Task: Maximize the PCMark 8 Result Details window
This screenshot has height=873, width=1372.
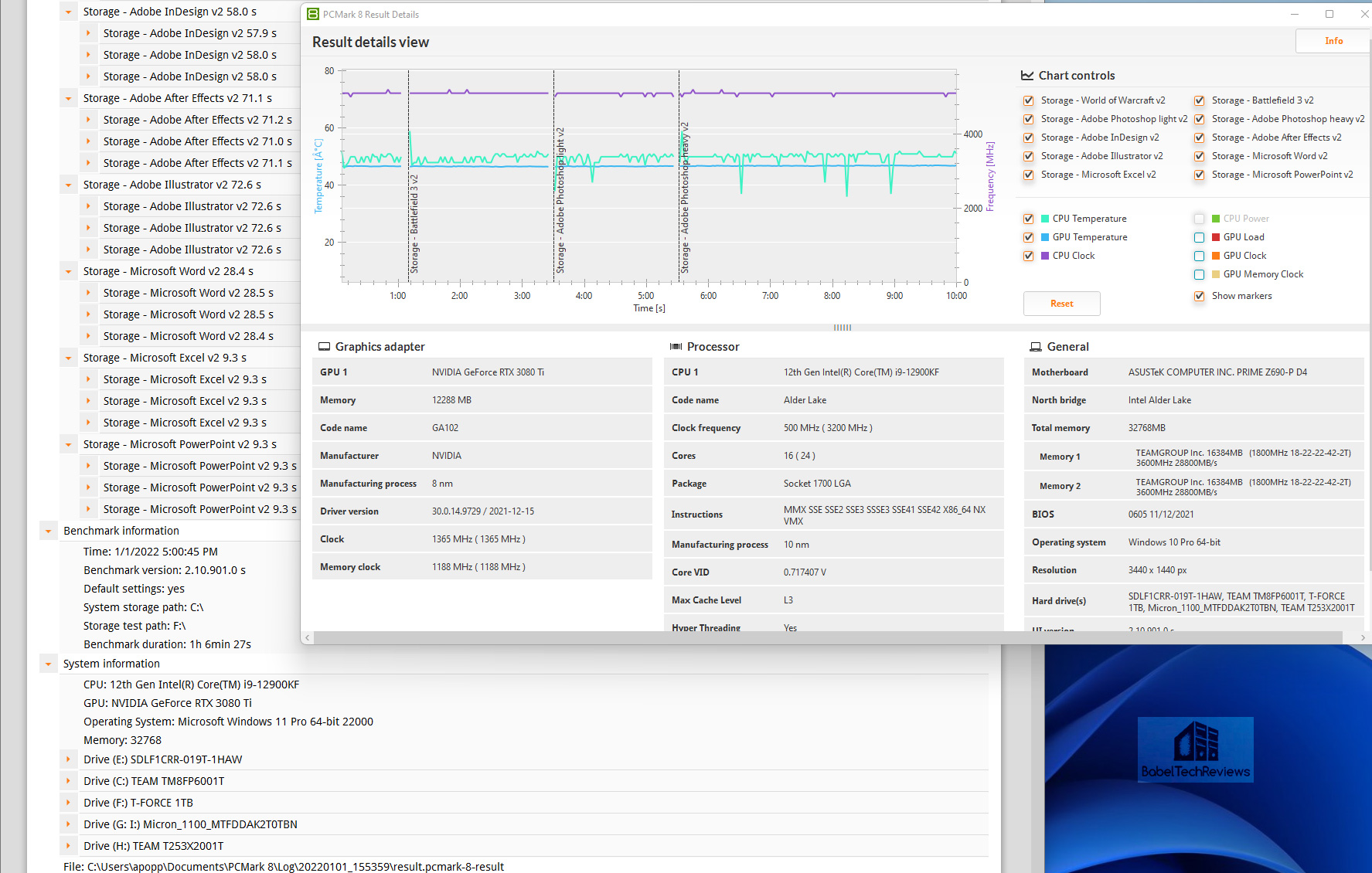Action: coord(1329,14)
